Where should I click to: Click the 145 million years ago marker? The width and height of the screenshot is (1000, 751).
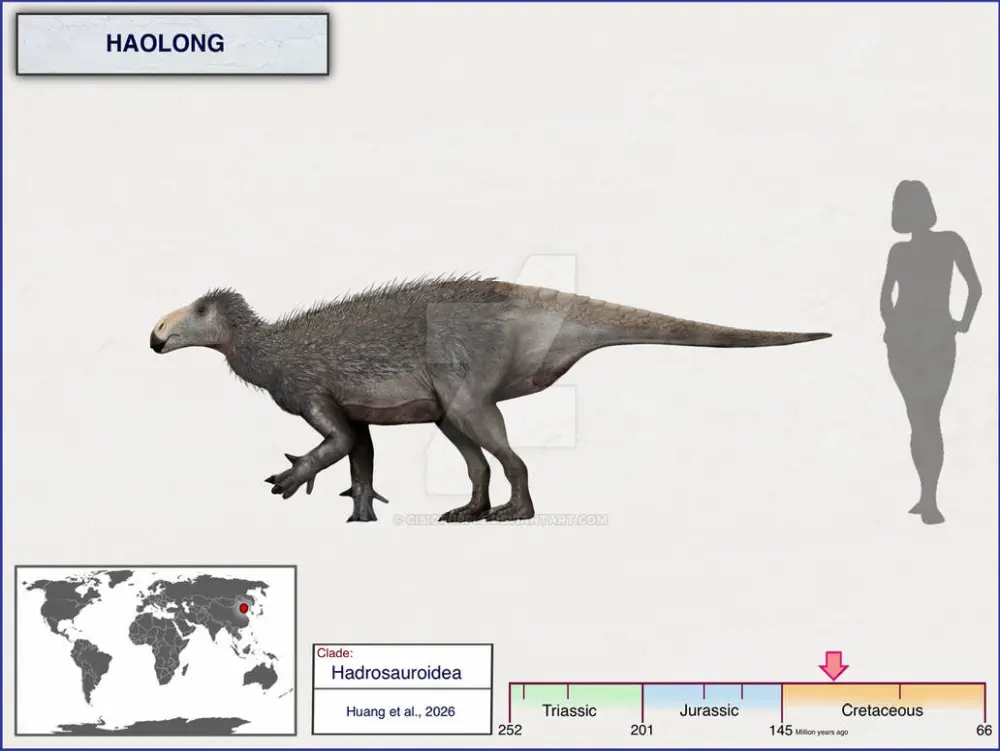point(780,730)
